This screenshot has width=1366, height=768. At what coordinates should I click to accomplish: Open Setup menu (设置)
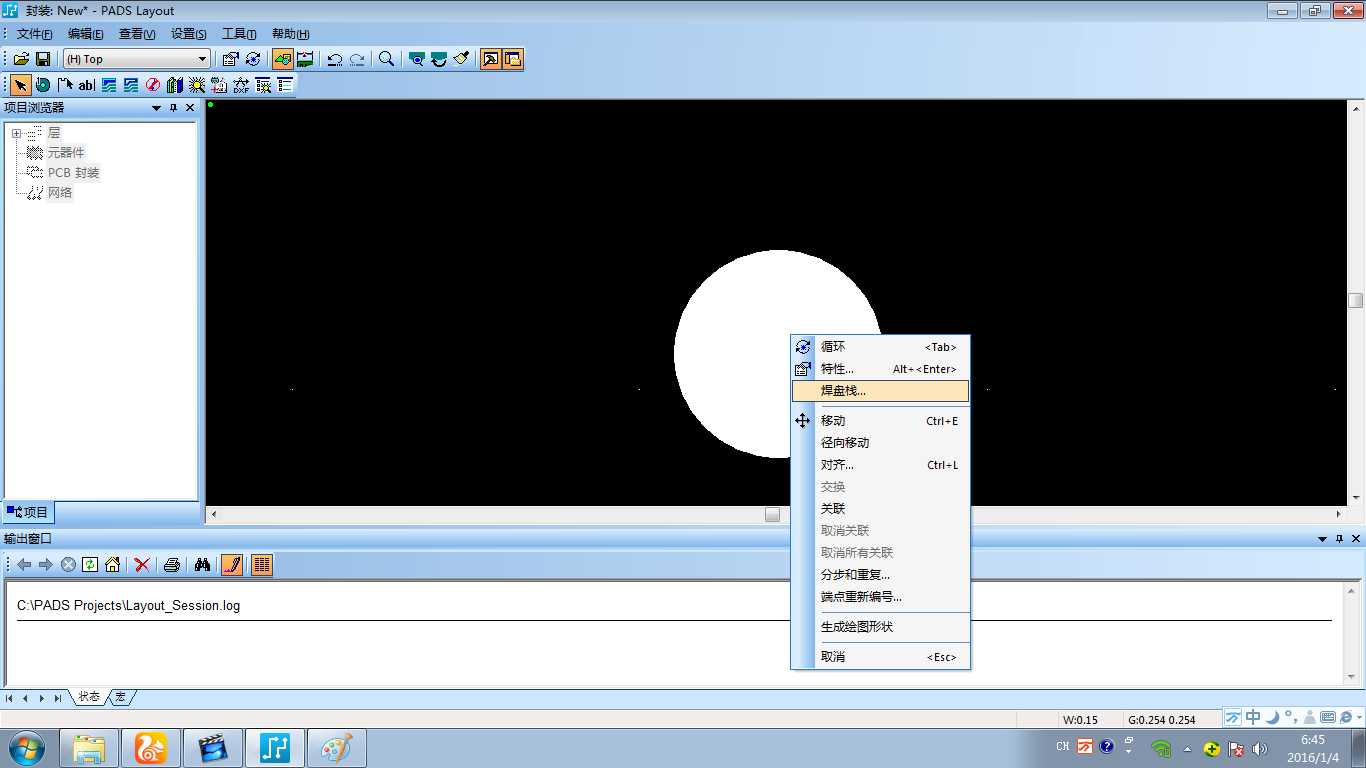(x=188, y=34)
